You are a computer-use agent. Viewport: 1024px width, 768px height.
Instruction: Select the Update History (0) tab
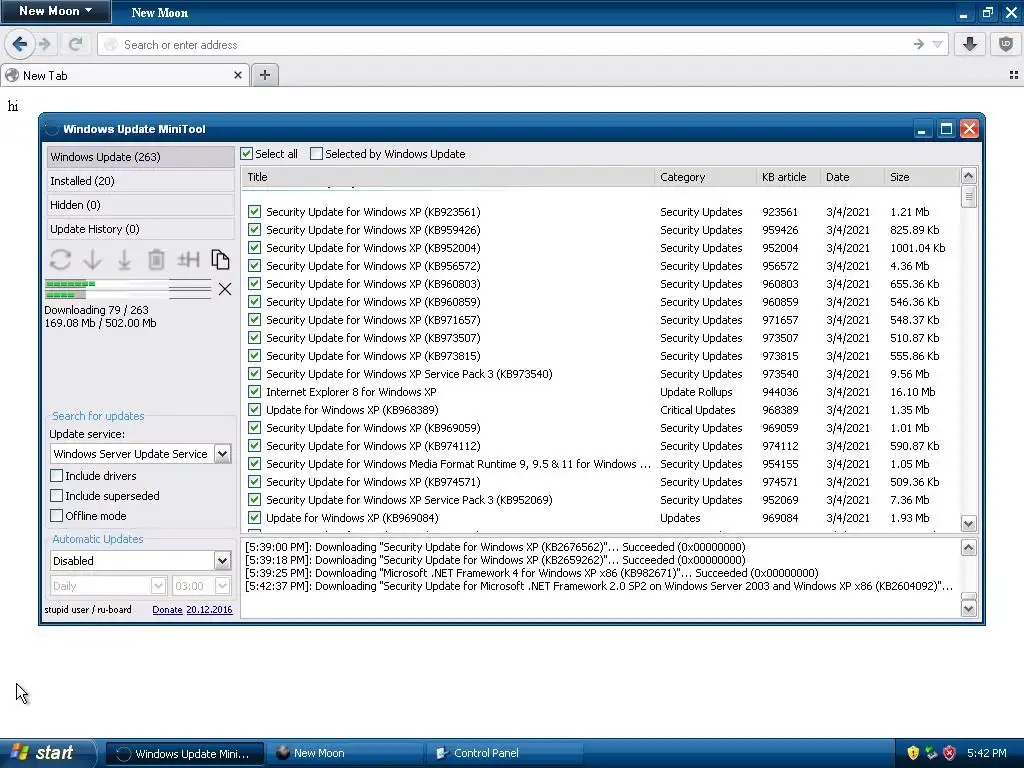(x=140, y=229)
